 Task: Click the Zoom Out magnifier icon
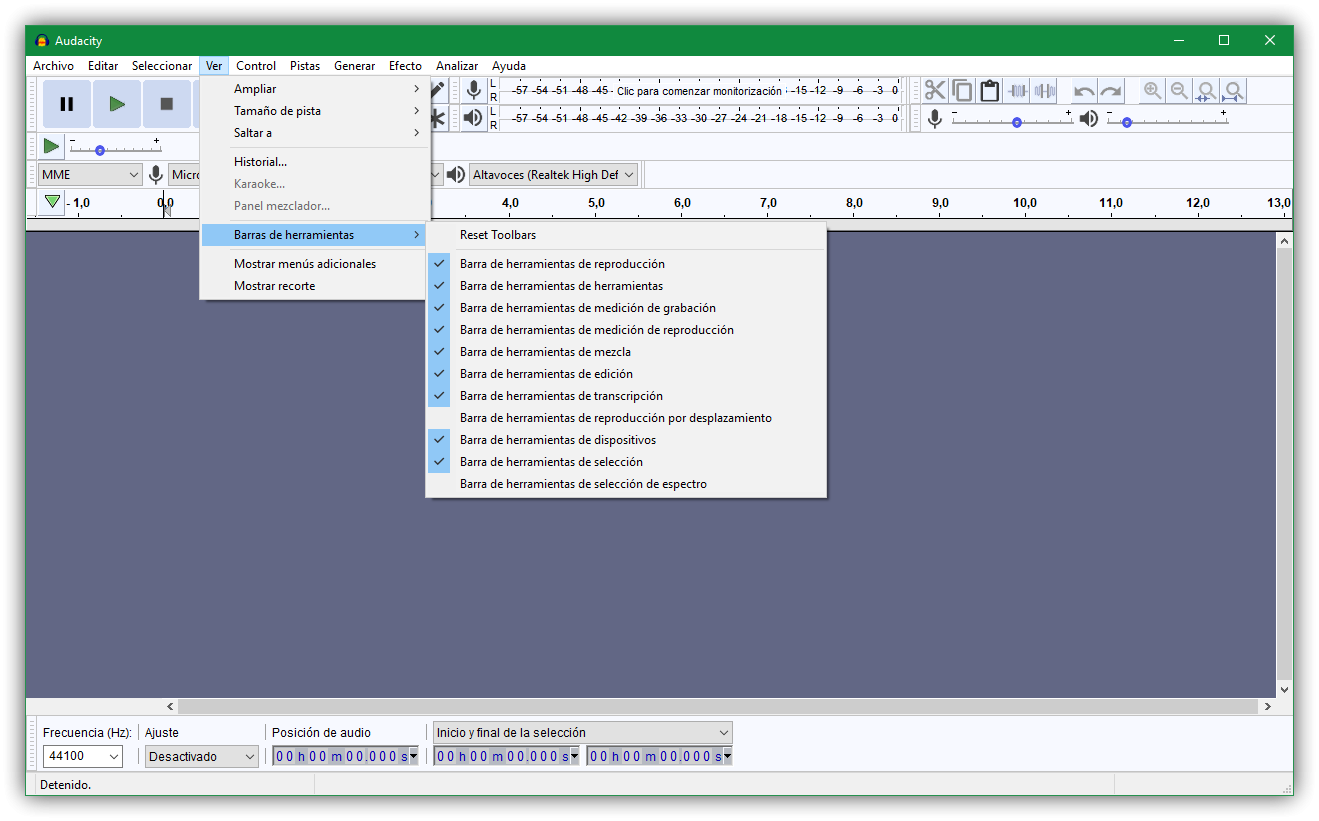1180,91
